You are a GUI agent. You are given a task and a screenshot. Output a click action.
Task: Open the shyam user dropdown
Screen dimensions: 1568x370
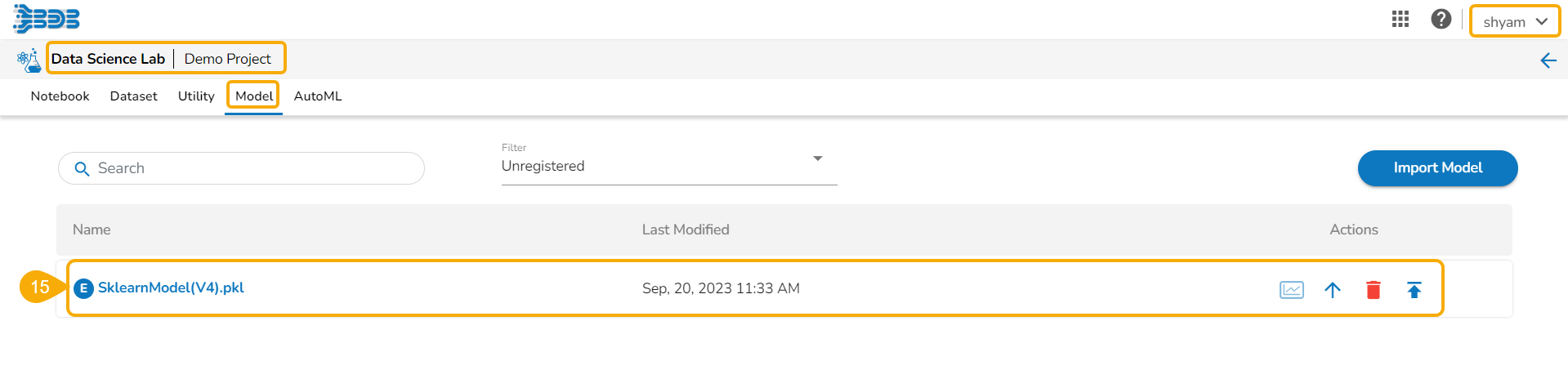[x=1515, y=22]
